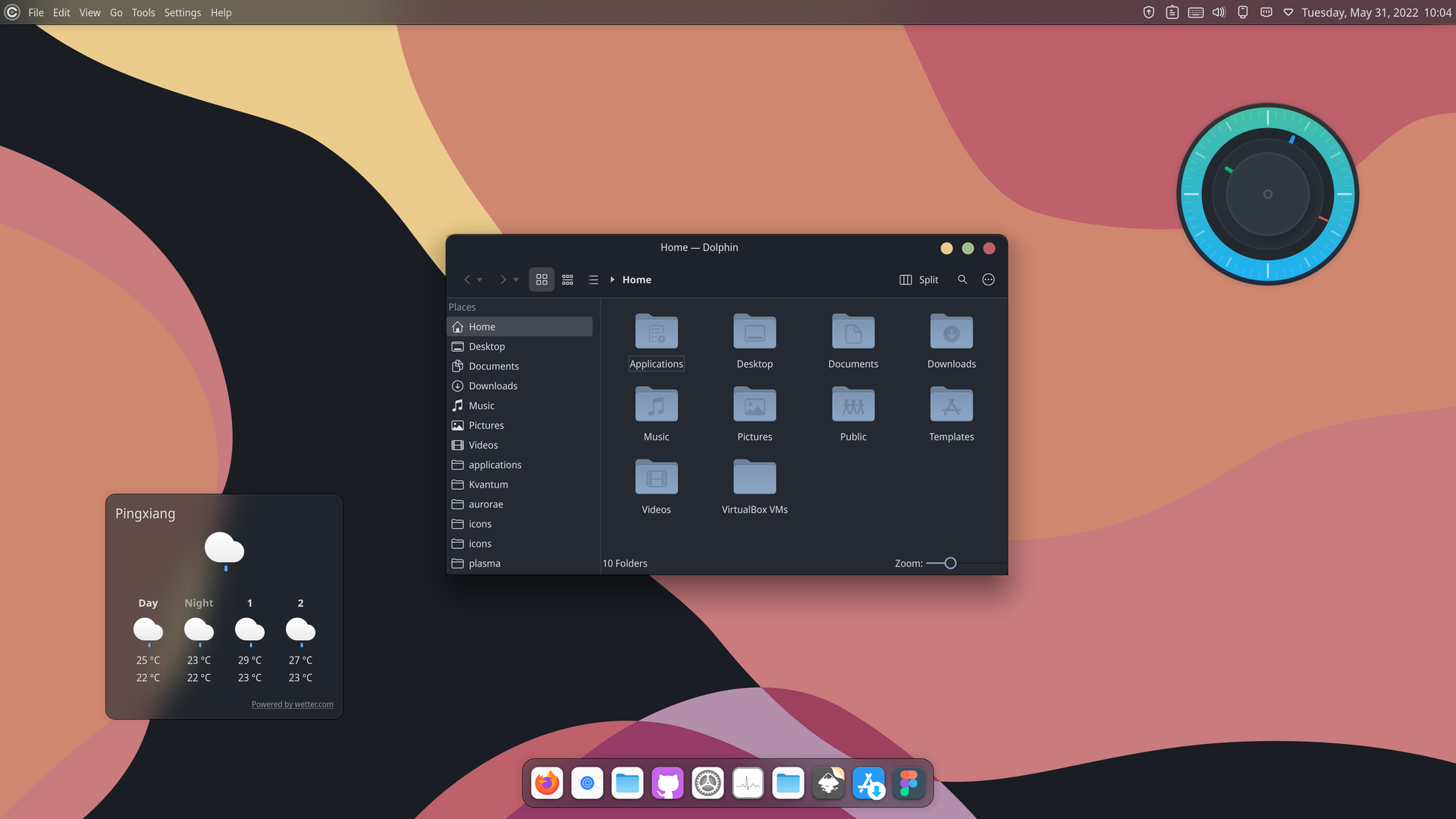Open the system monitor pulse icon in dock
This screenshot has height=819, width=1456.
point(748,783)
